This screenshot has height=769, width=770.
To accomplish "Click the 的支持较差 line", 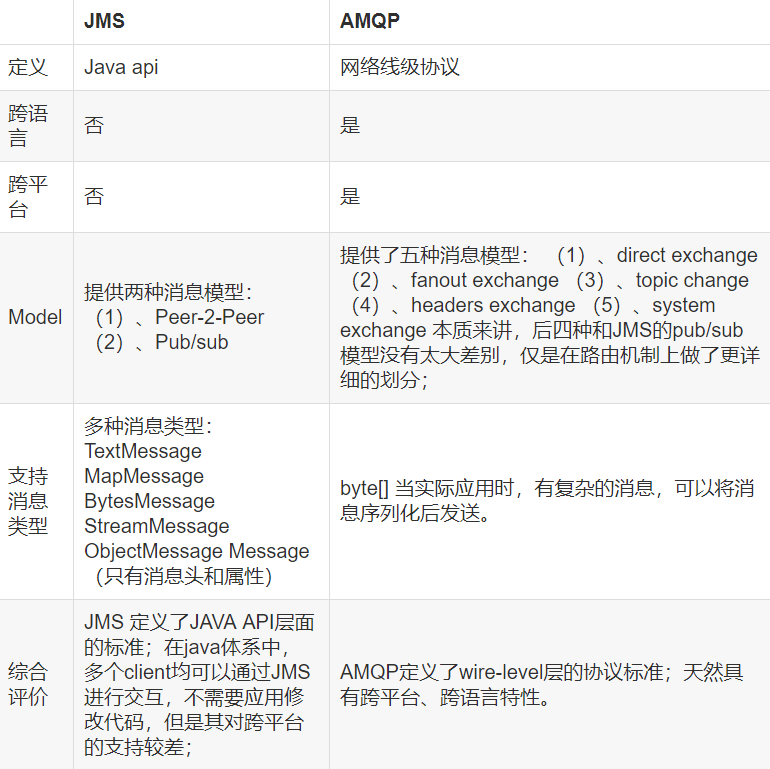I will click(x=138, y=747).
